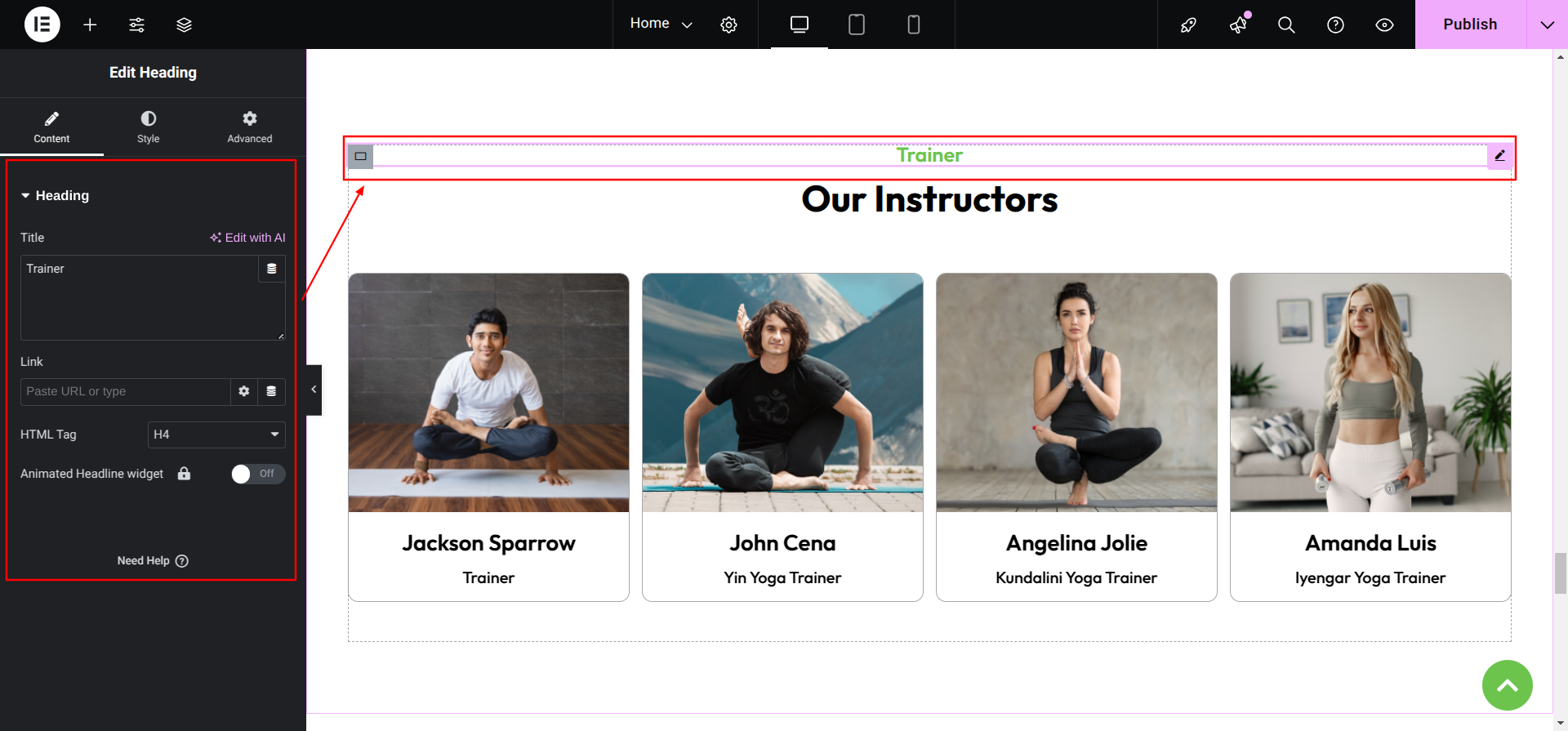Toggle the Animated Headline widget switch
The height and width of the screenshot is (731, 1568).
pyautogui.click(x=258, y=474)
